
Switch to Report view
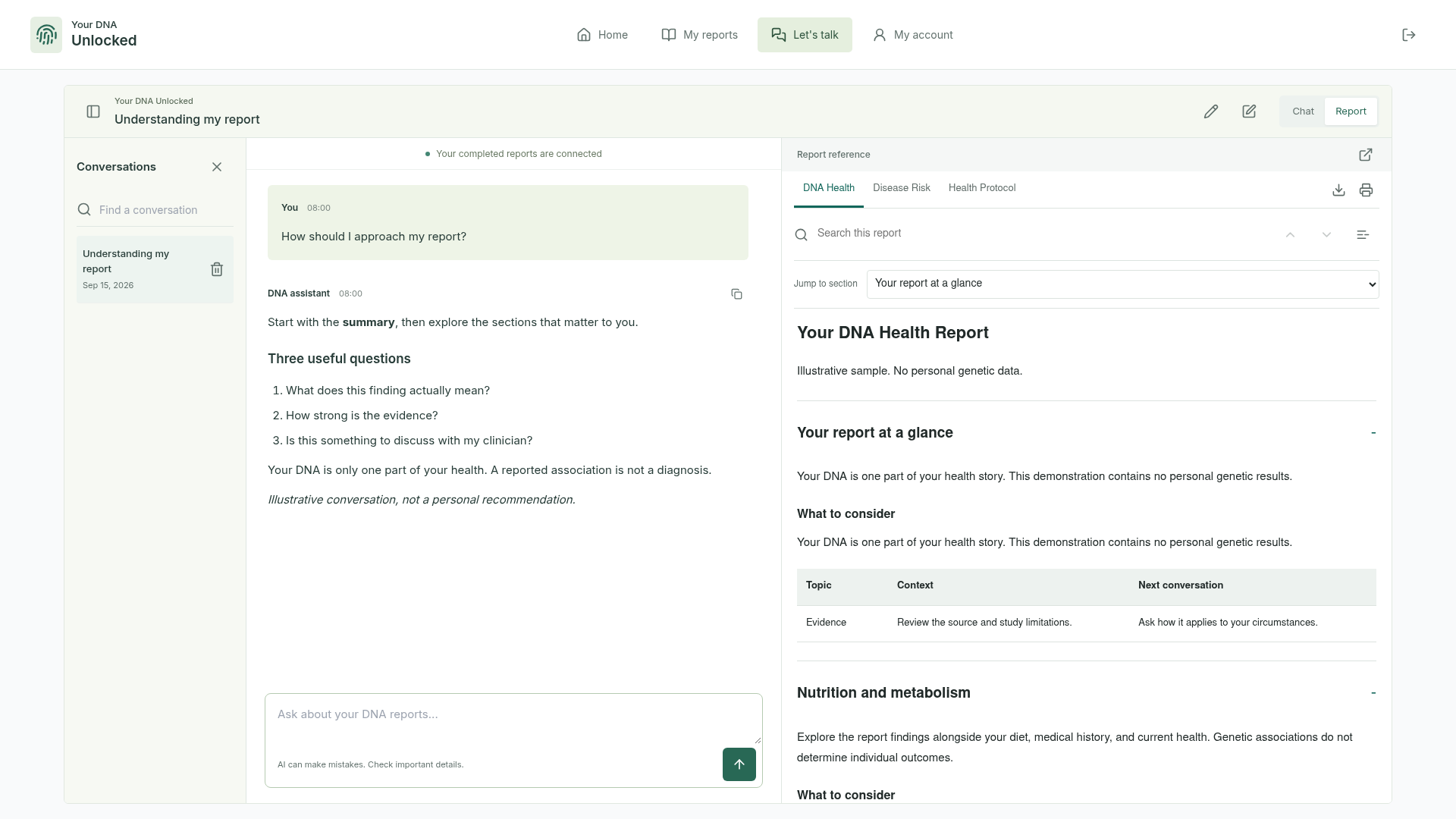(1351, 111)
